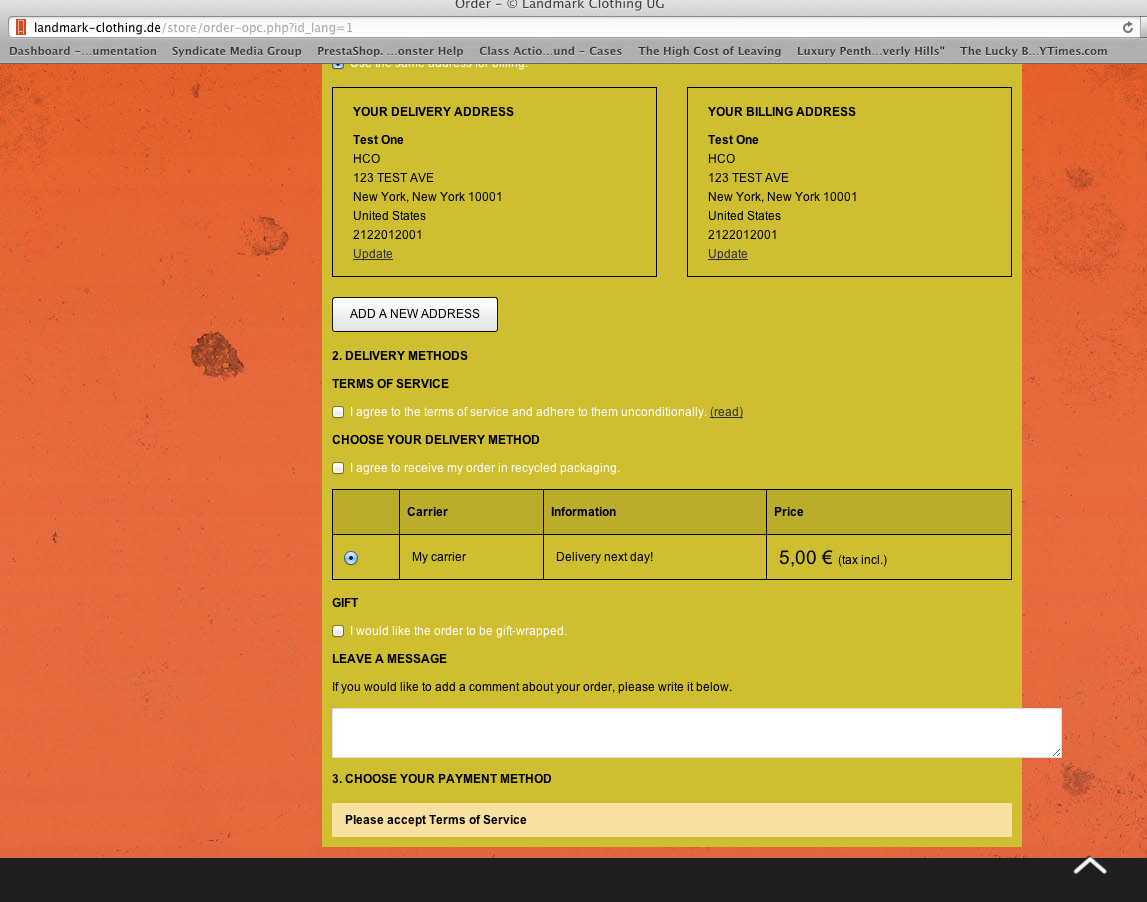The width and height of the screenshot is (1147, 902).
Task: Grab the comment box resize handle
Action: [1056, 752]
